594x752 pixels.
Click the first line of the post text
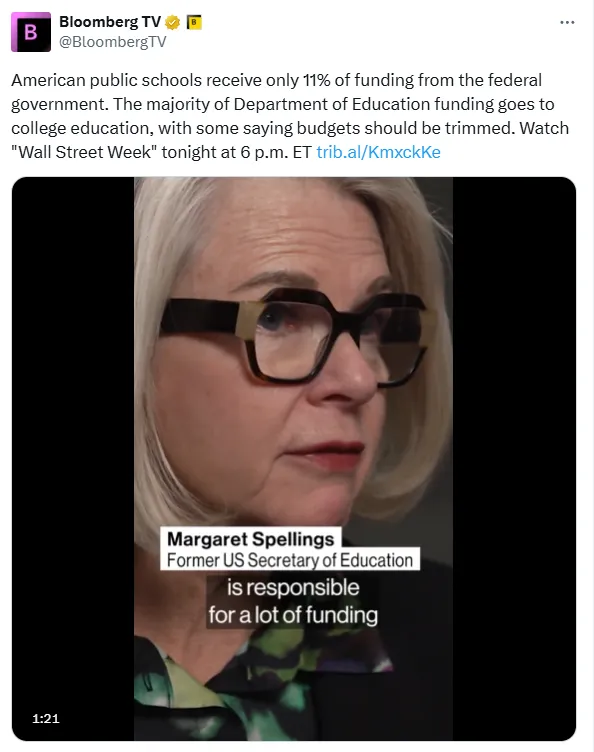click(x=277, y=80)
